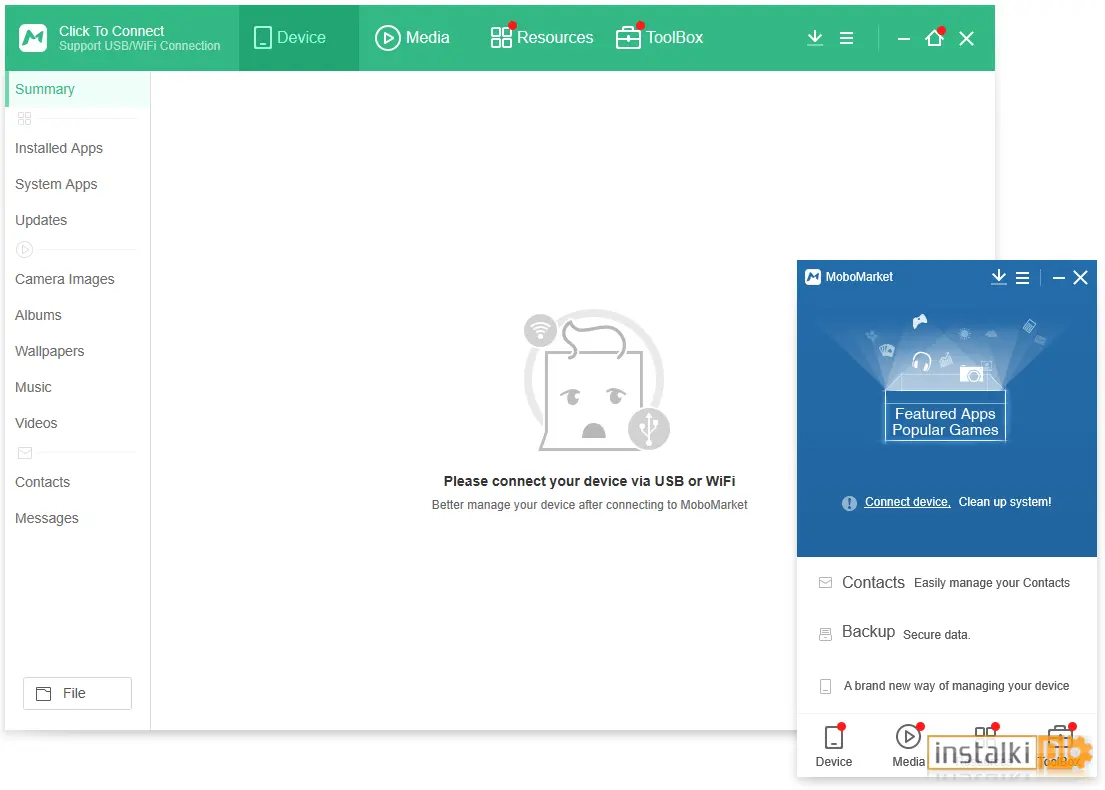The width and height of the screenshot is (1105, 790).
Task: Click the USB icon on connect illustration
Action: point(649,428)
